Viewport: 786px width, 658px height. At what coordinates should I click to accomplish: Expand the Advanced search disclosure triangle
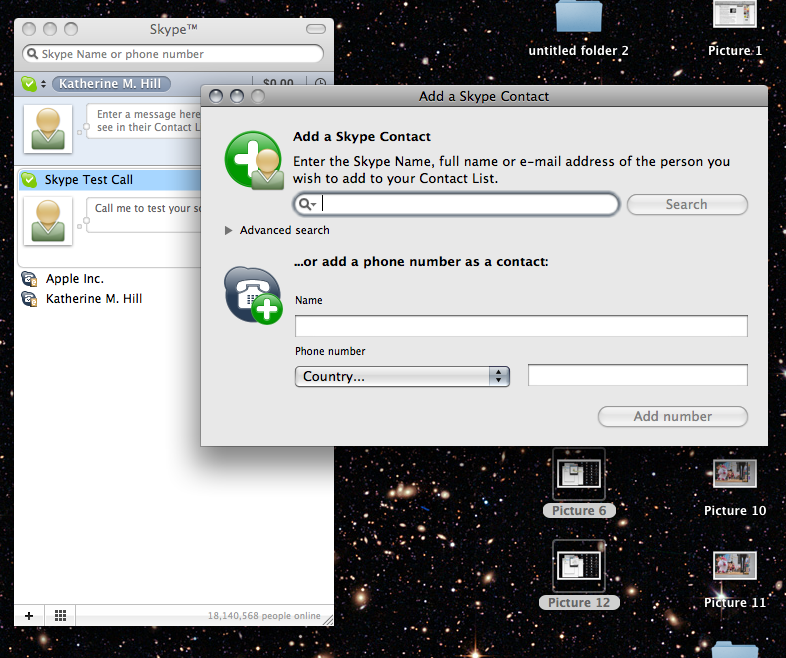[x=229, y=230]
